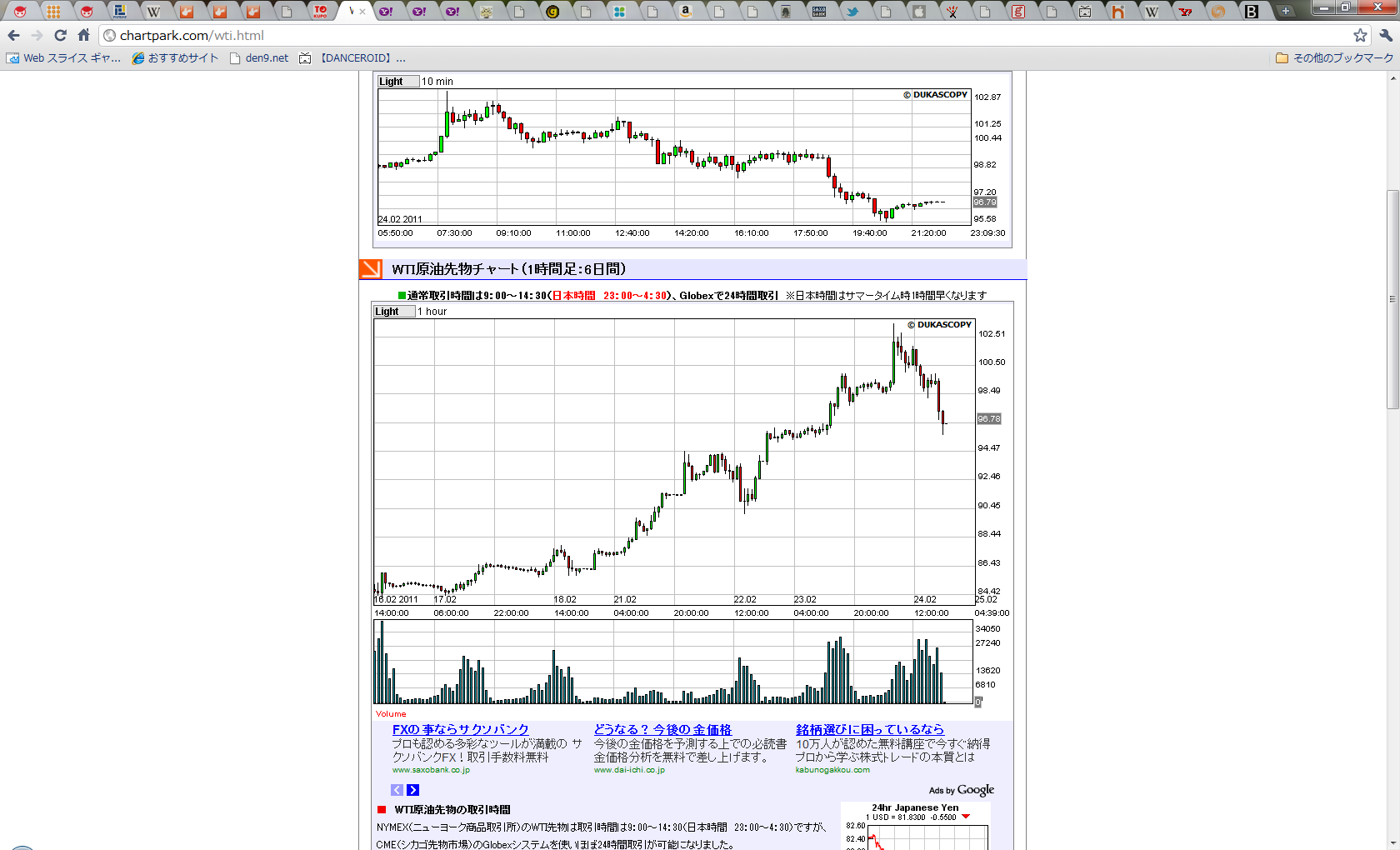Viewport: 1400px width, 850px height.
Task: Show previous ads with left arrow
Action: (x=397, y=790)
